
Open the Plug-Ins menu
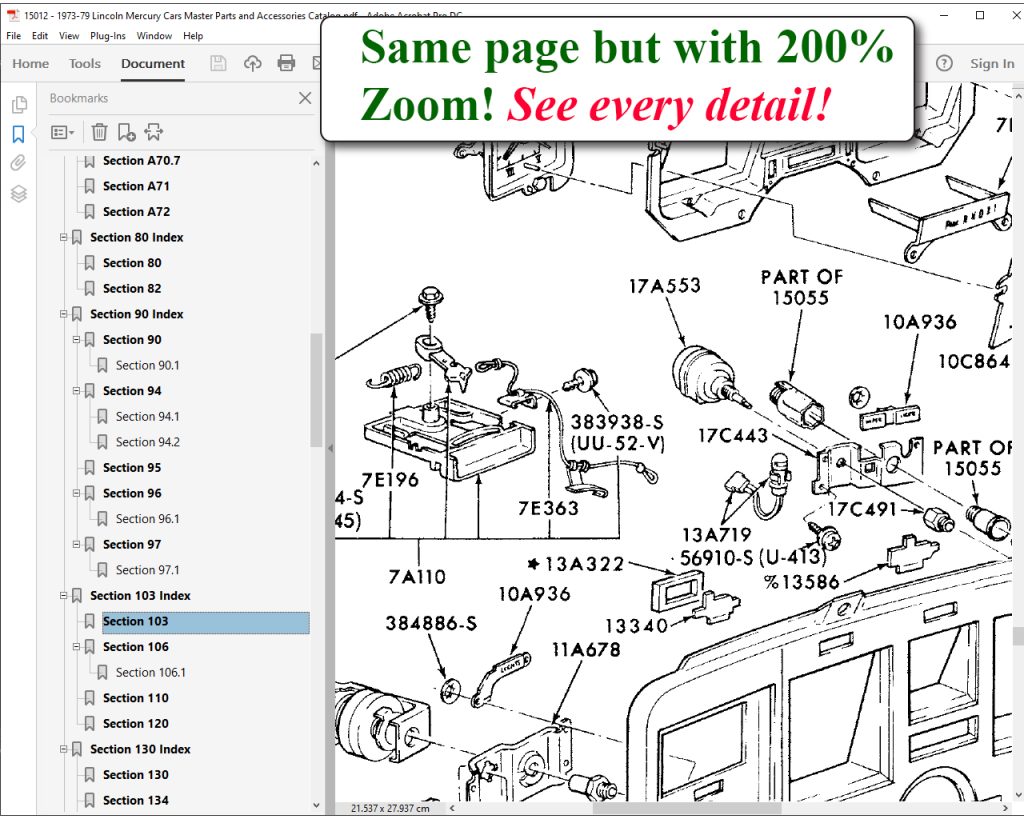click(108, 36)
